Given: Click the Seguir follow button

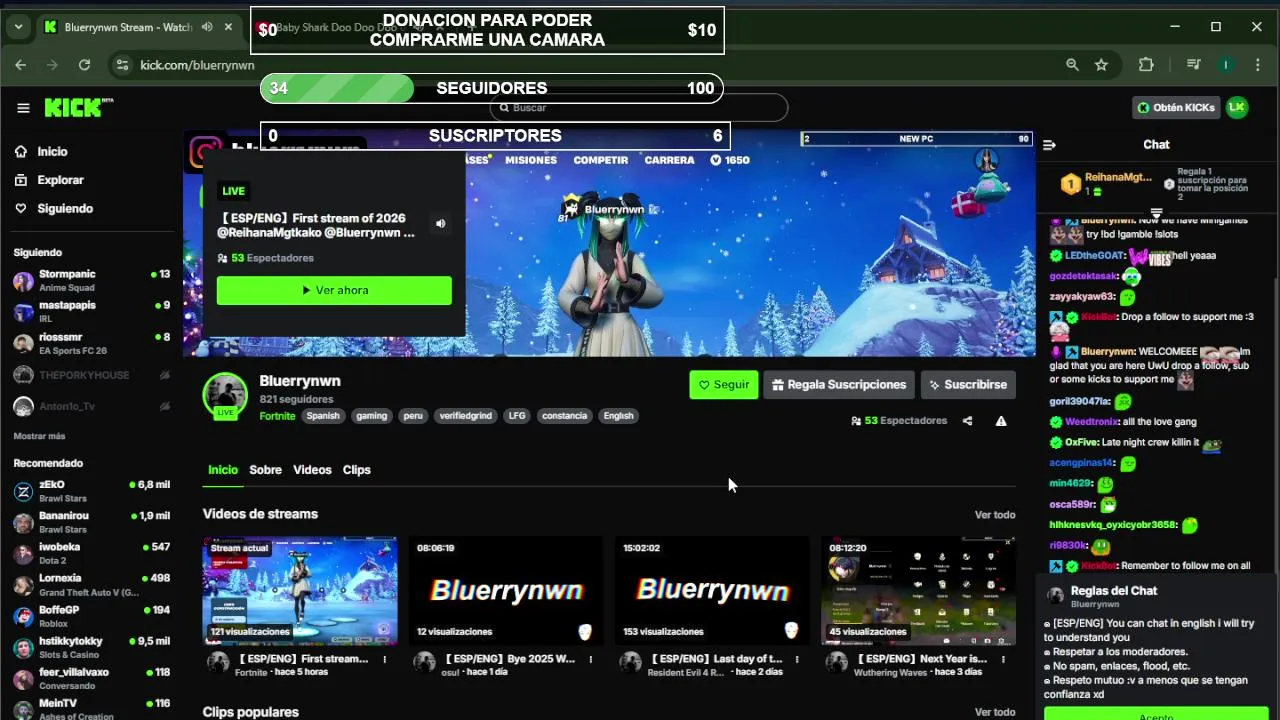Looking at the screenshot, I should point(723,384).
